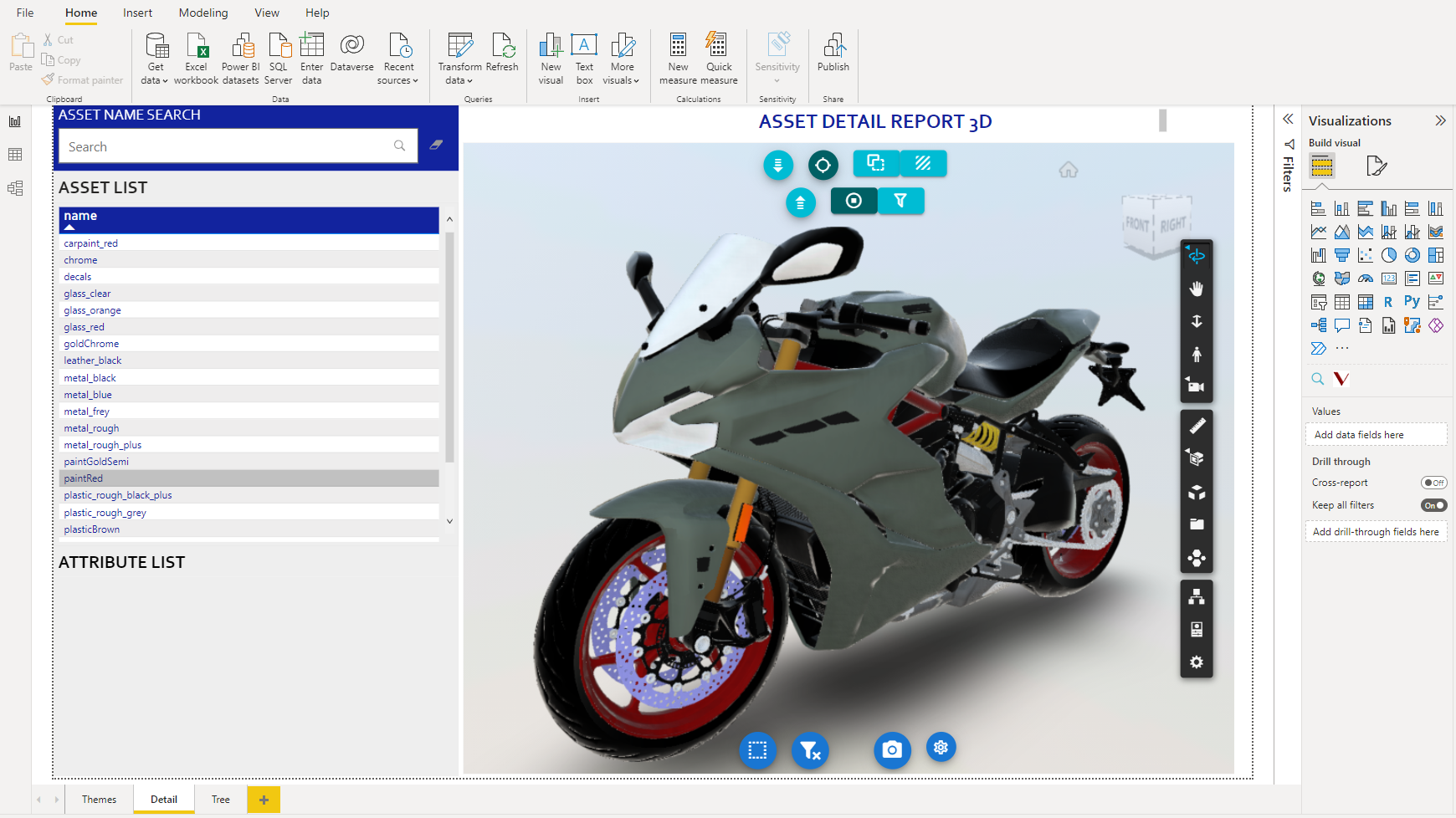Image resolution: width=1456 pixels, height=818 pixels.
Task: Collapse the Visualizations pane
Action: (x=1440, y=120)
